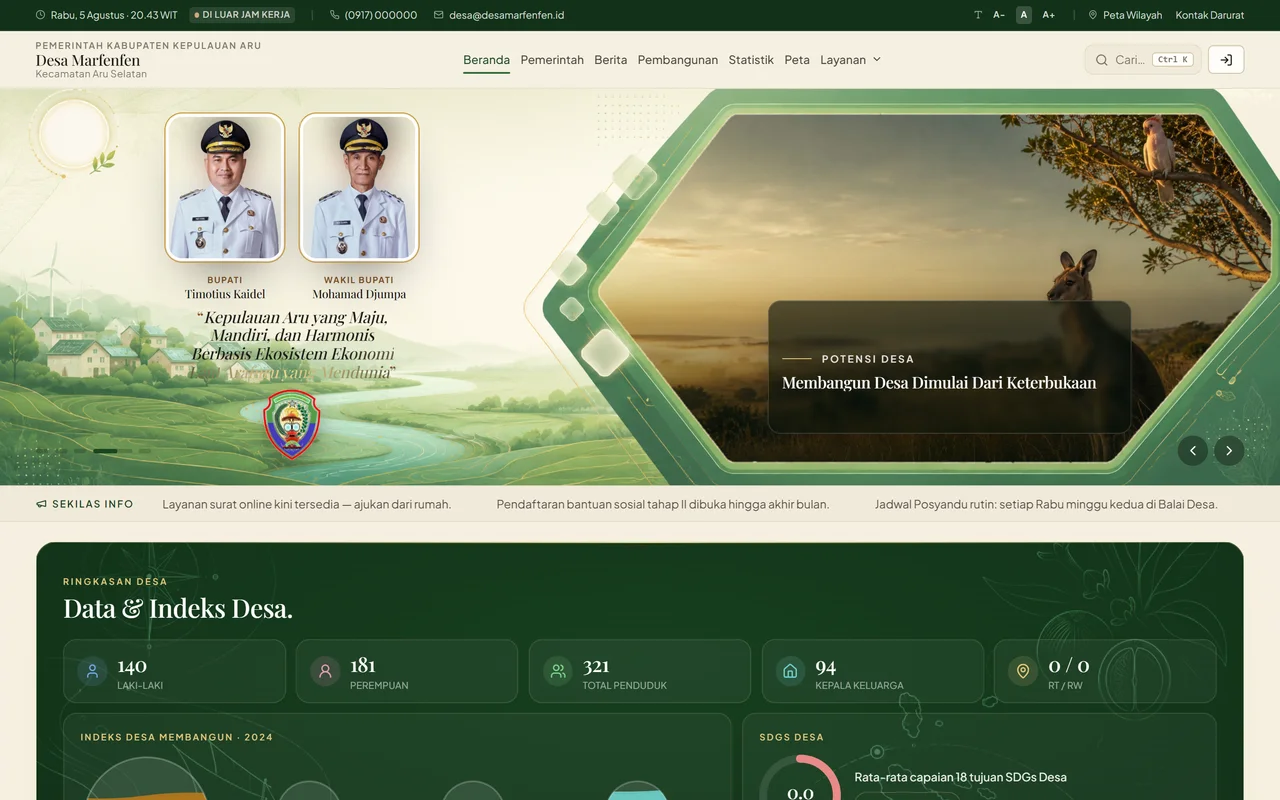Click the login arrow icon button
The image size is (1280, 800).
coord(1226,60)
